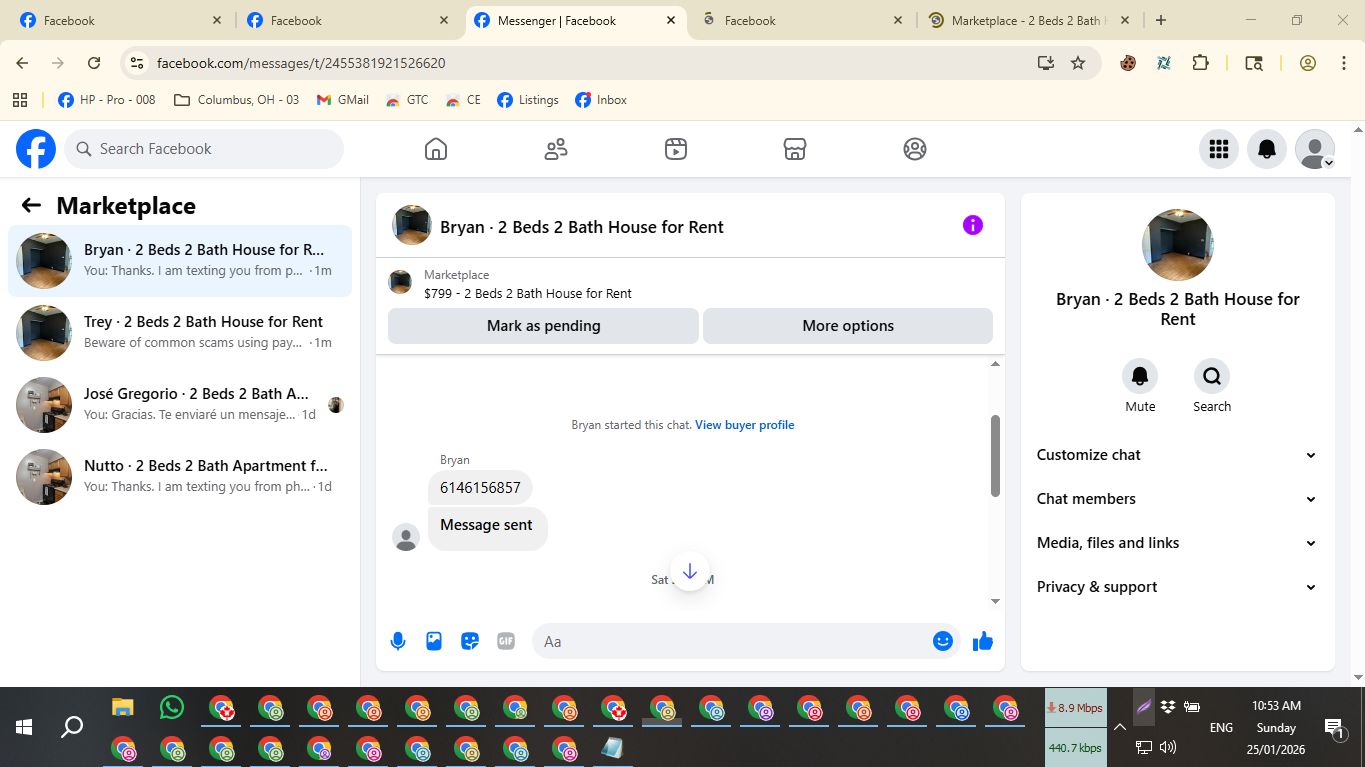Click Bryan's listing photo in right panel
This screenshot has height=767, width=1365.
1178,245
